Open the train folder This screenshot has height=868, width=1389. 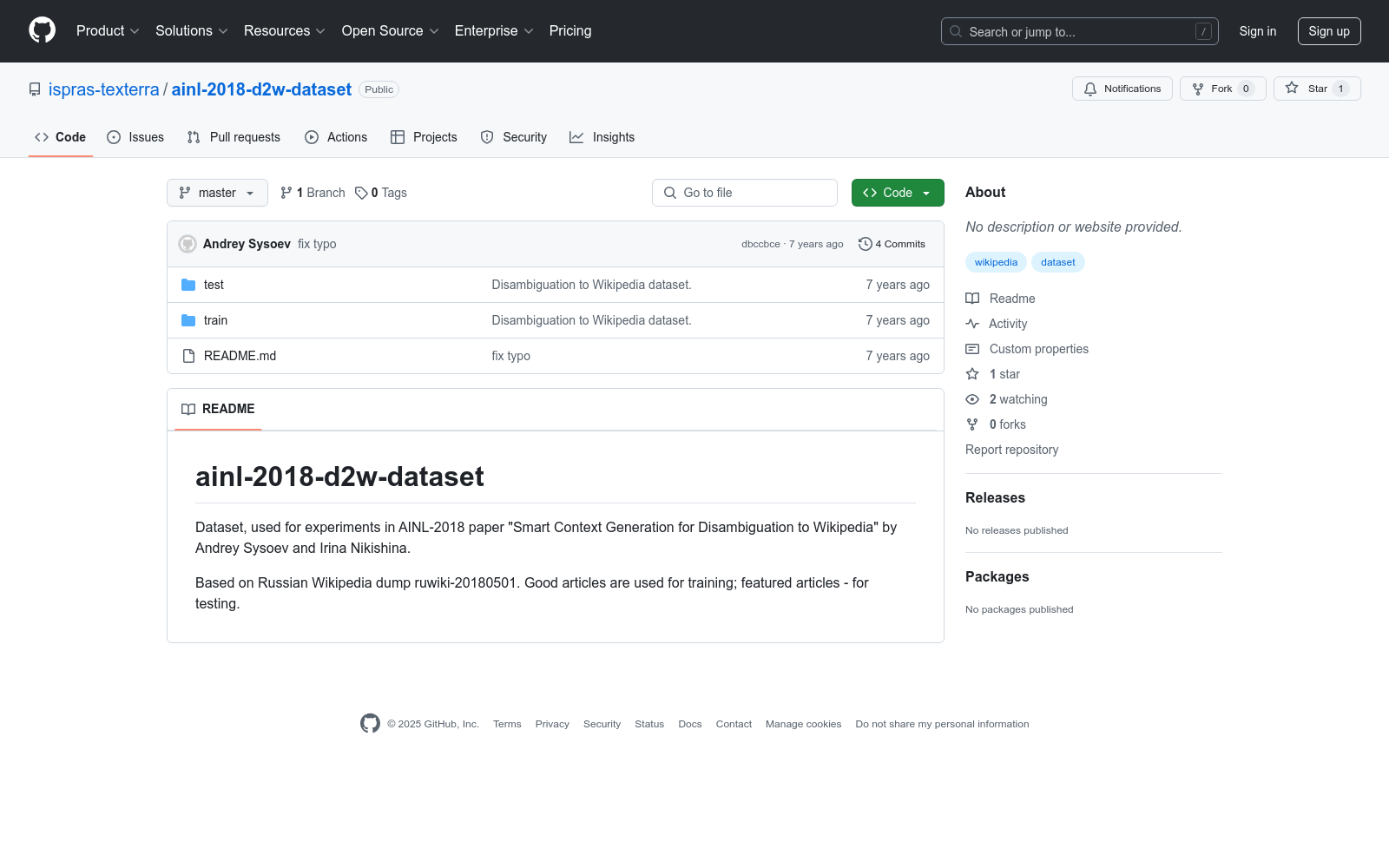click(x=215, y=320)
